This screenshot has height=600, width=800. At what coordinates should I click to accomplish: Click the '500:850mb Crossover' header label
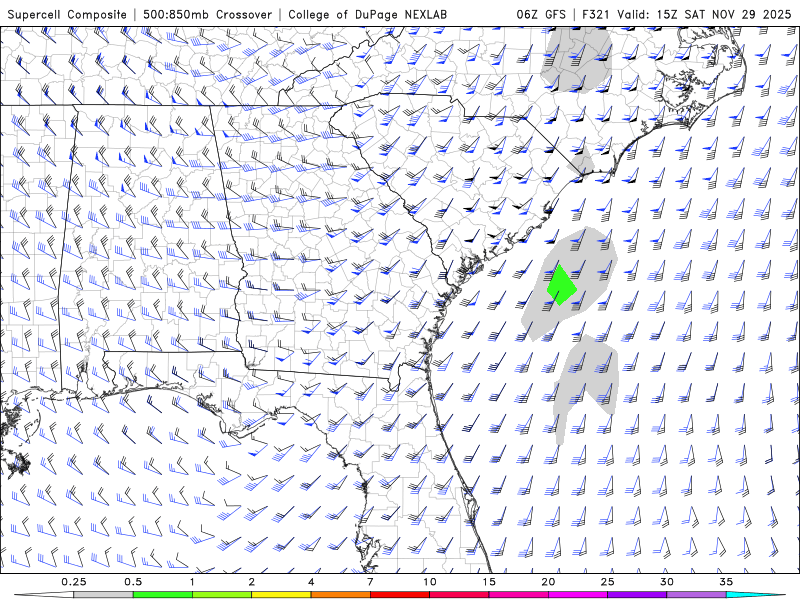point(207,14)
